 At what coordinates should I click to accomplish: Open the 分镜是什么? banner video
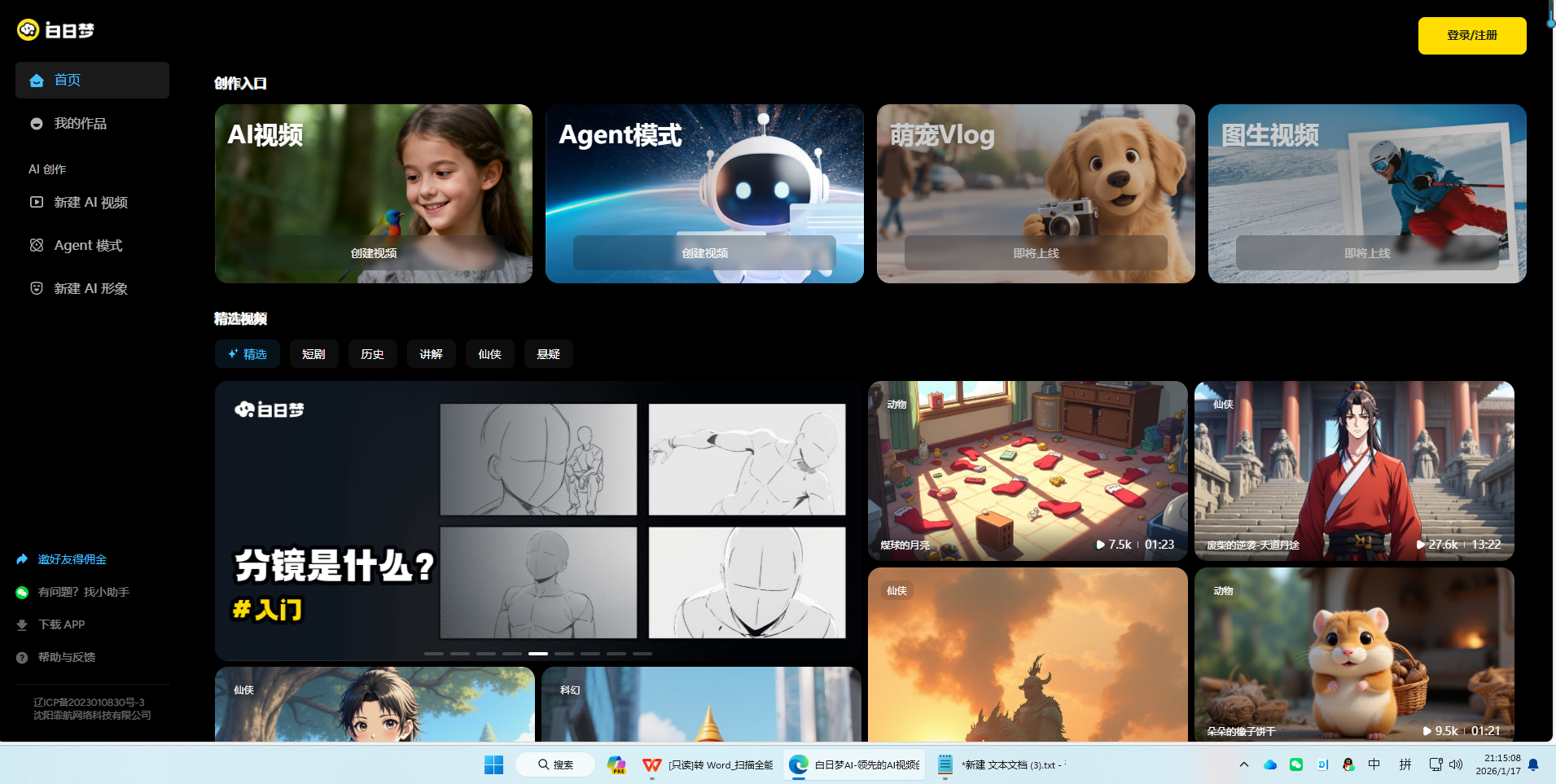pyautogui.click(x=537, y=521)
